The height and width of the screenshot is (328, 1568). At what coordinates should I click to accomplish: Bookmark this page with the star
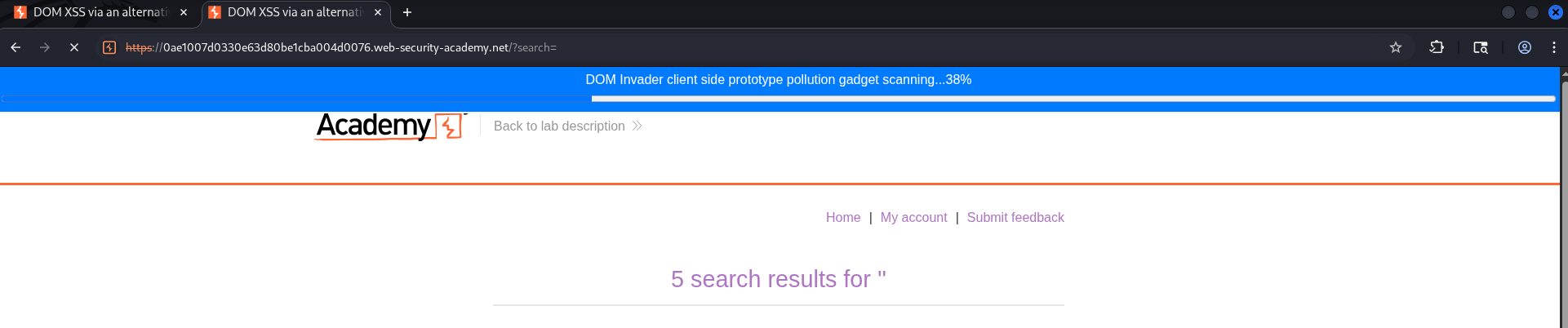[x=1396, y=47]
